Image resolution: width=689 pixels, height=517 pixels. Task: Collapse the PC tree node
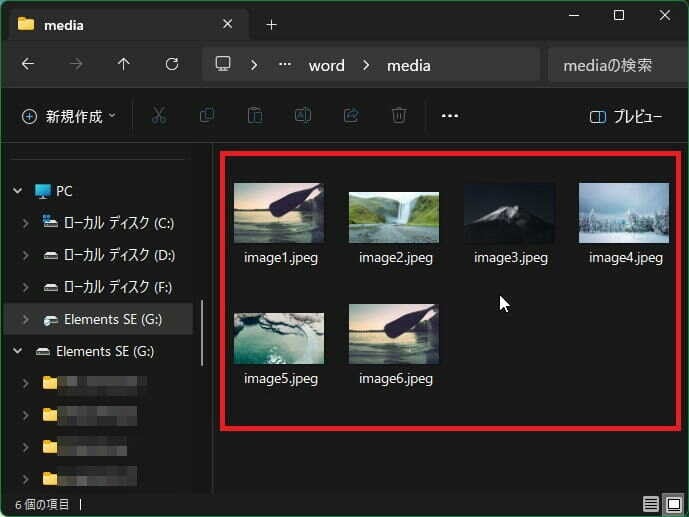18,191
